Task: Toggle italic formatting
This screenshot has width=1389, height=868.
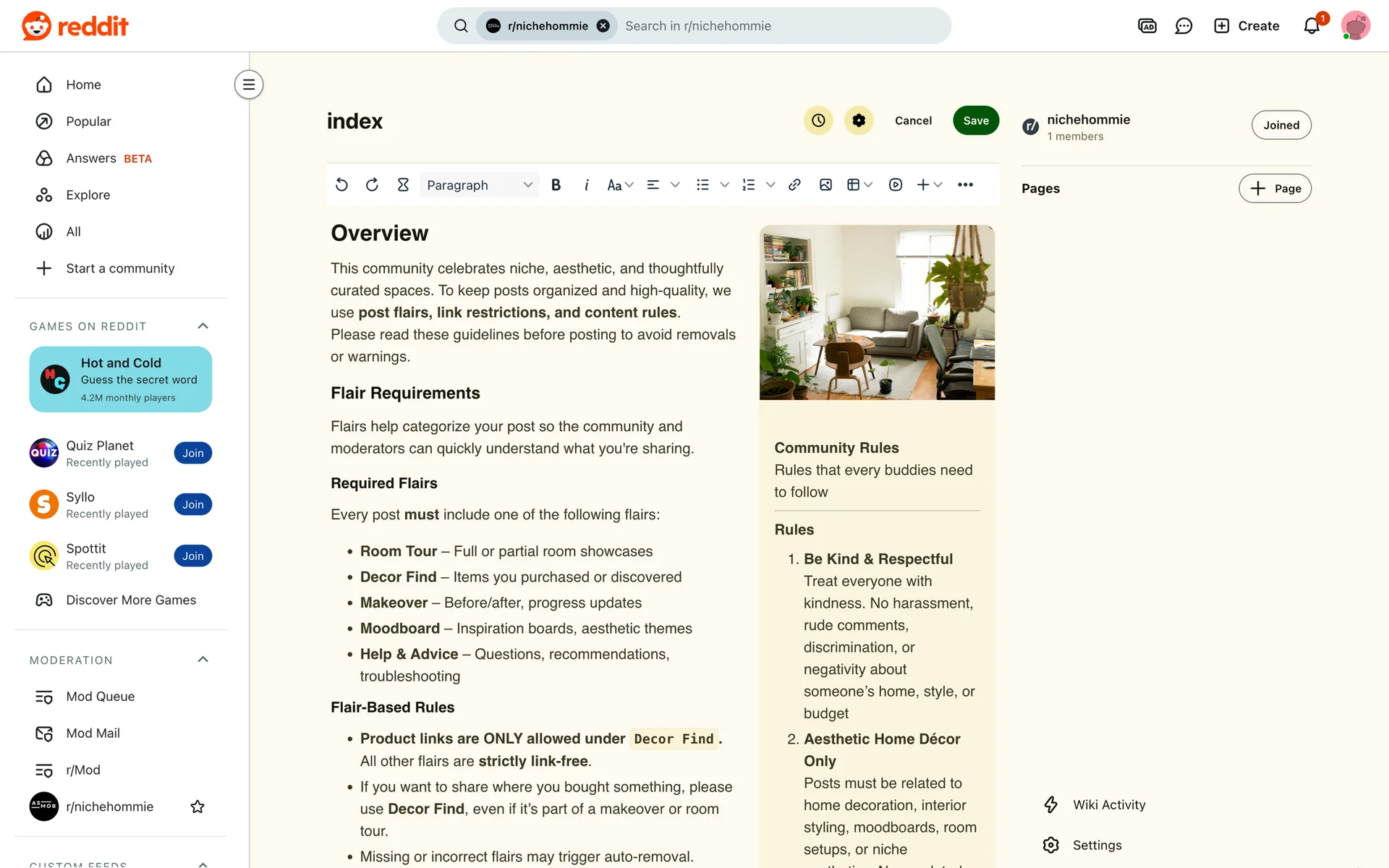Action: (x=586, y=184)
